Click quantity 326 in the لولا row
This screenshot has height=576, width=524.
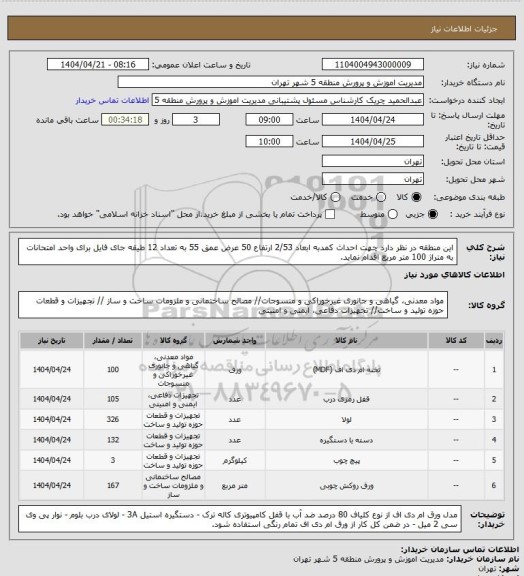click(113, 419)
